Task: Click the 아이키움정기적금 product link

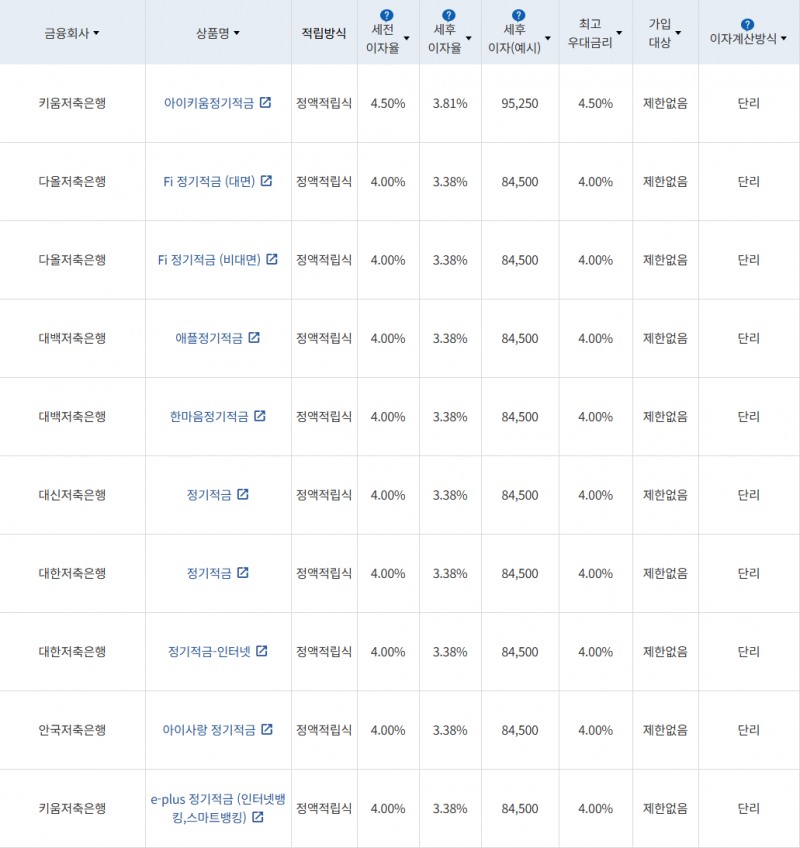Action: (212, 103)
